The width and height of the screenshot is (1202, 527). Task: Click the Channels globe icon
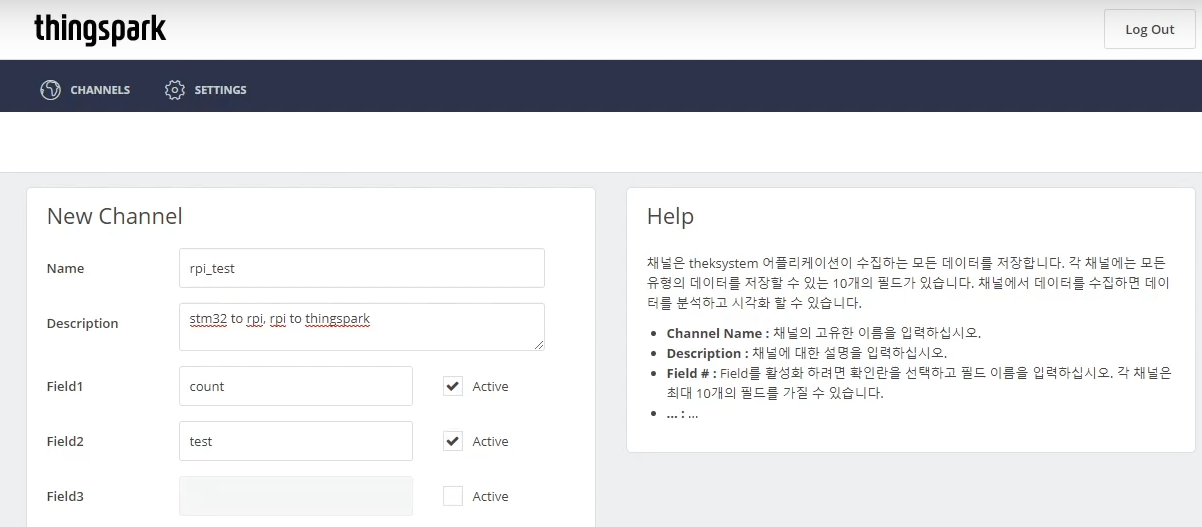(50, 90)
